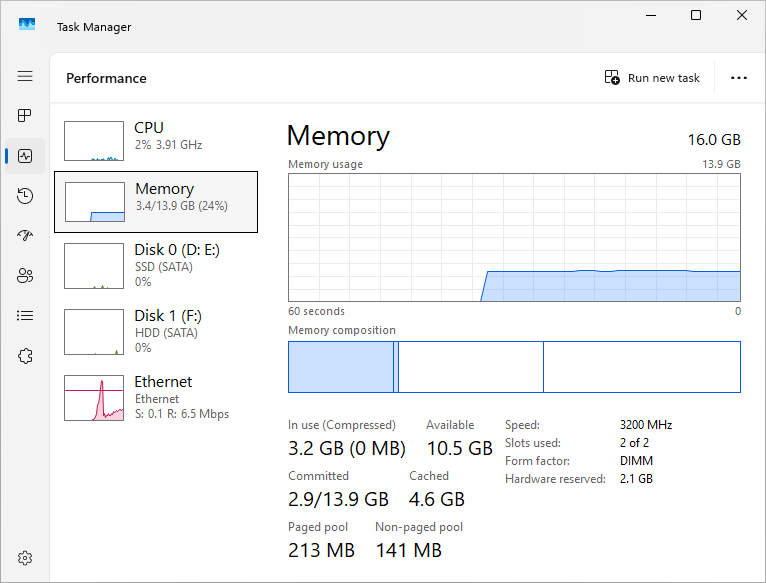Click the Ethernet mini graph thumbnail
766x583 pixels.
[94, 398]
